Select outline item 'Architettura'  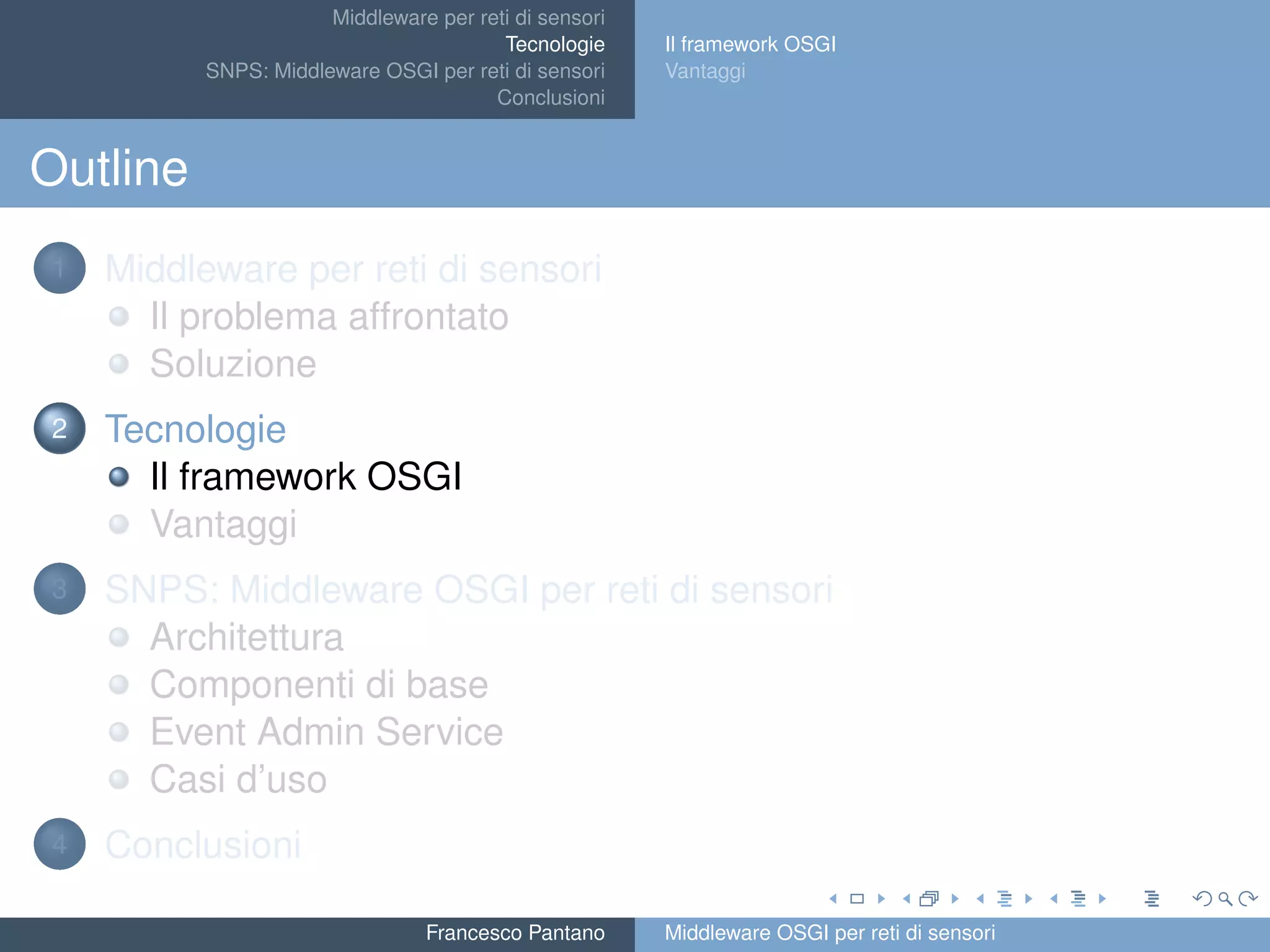click(x=247, y=637)
